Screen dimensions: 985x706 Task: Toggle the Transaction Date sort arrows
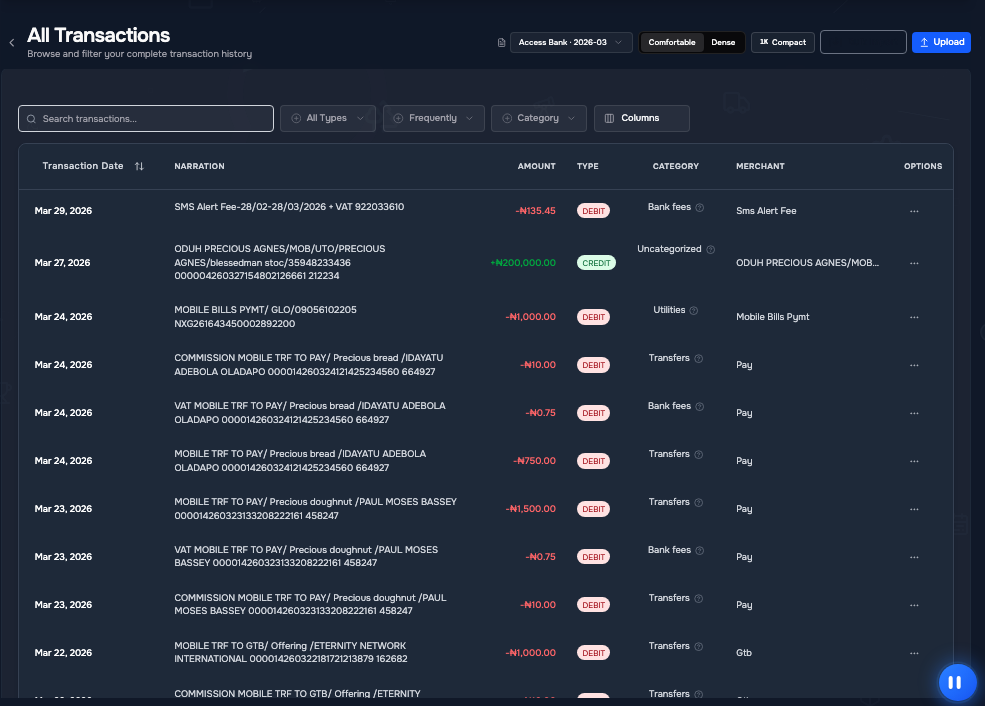[139, 166]
